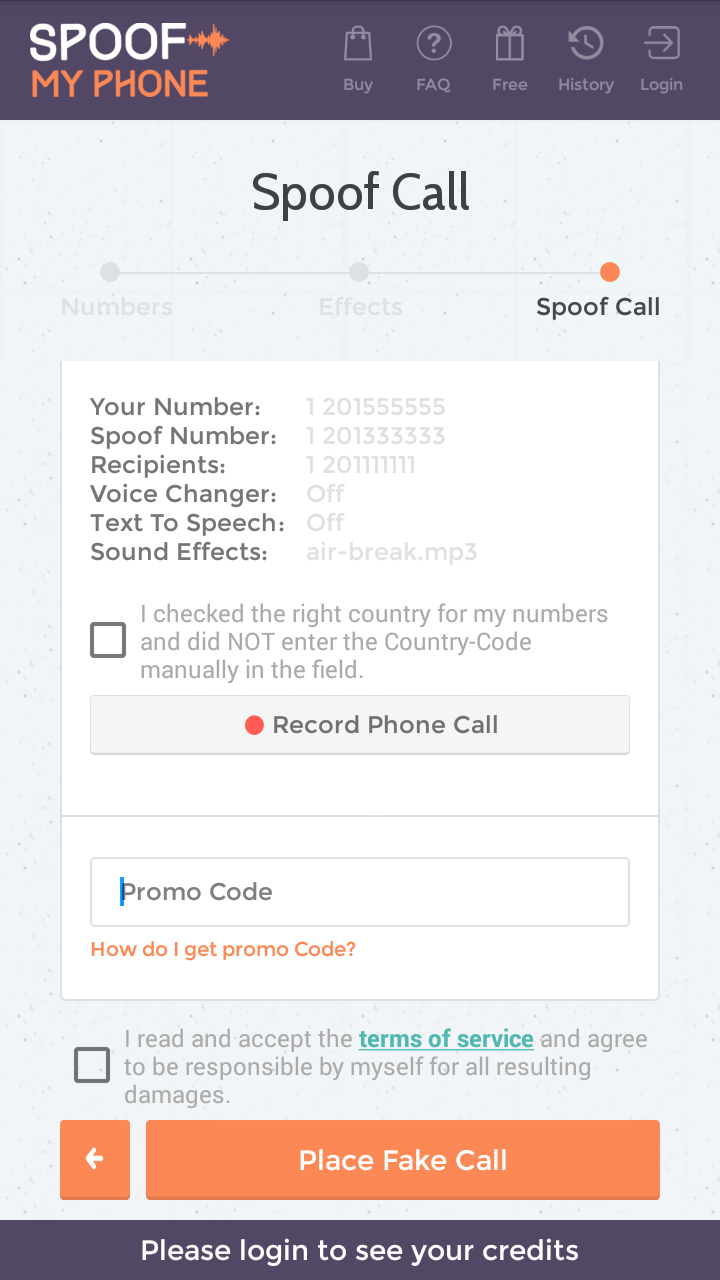
Task: Open call History clock icon
Action: coord(585,45)
